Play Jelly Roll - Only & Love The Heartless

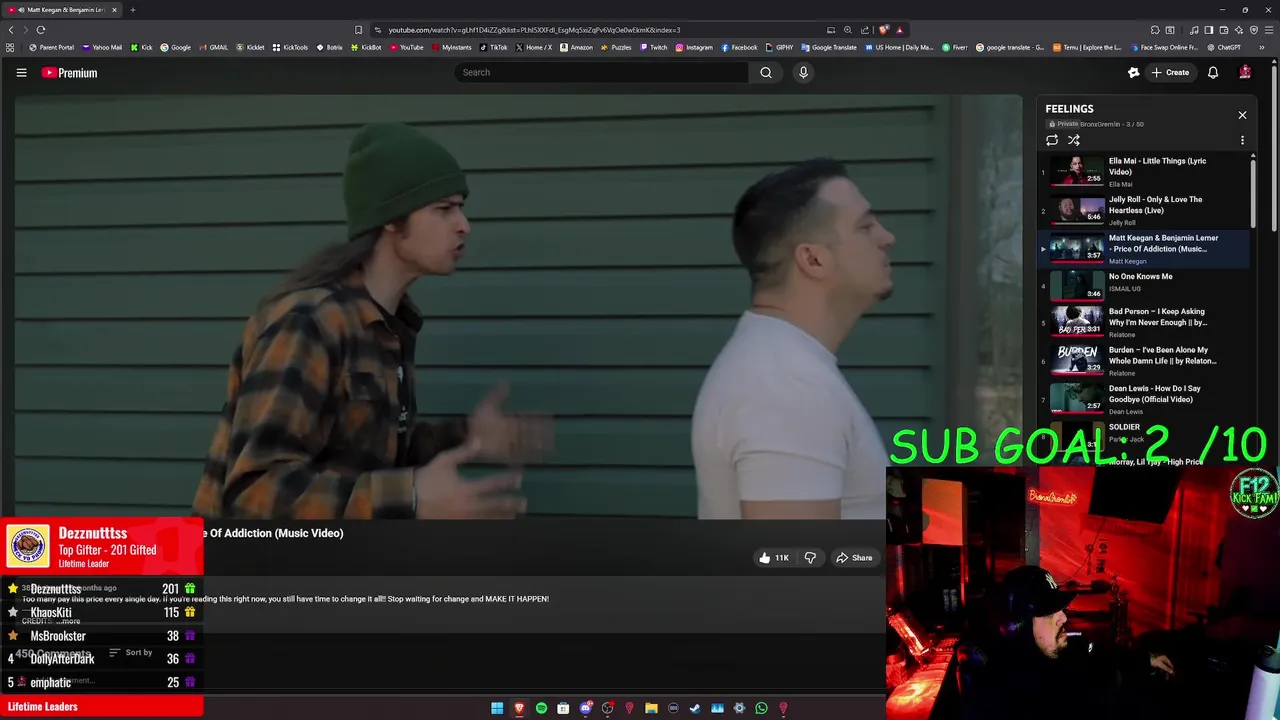coord(1144,210)
